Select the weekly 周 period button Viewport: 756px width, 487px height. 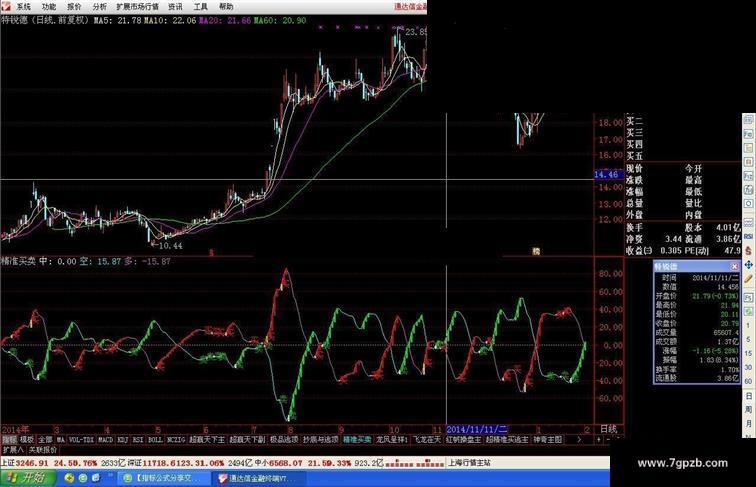pos(749,410)
